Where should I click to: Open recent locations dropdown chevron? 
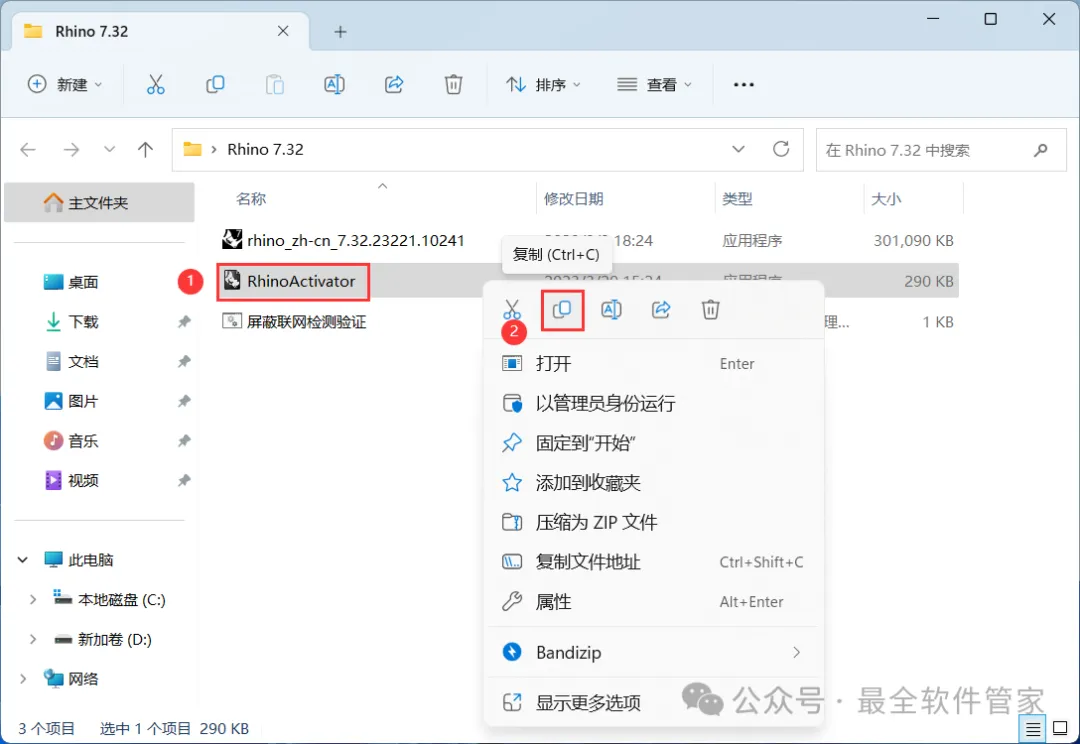[109, 149]
